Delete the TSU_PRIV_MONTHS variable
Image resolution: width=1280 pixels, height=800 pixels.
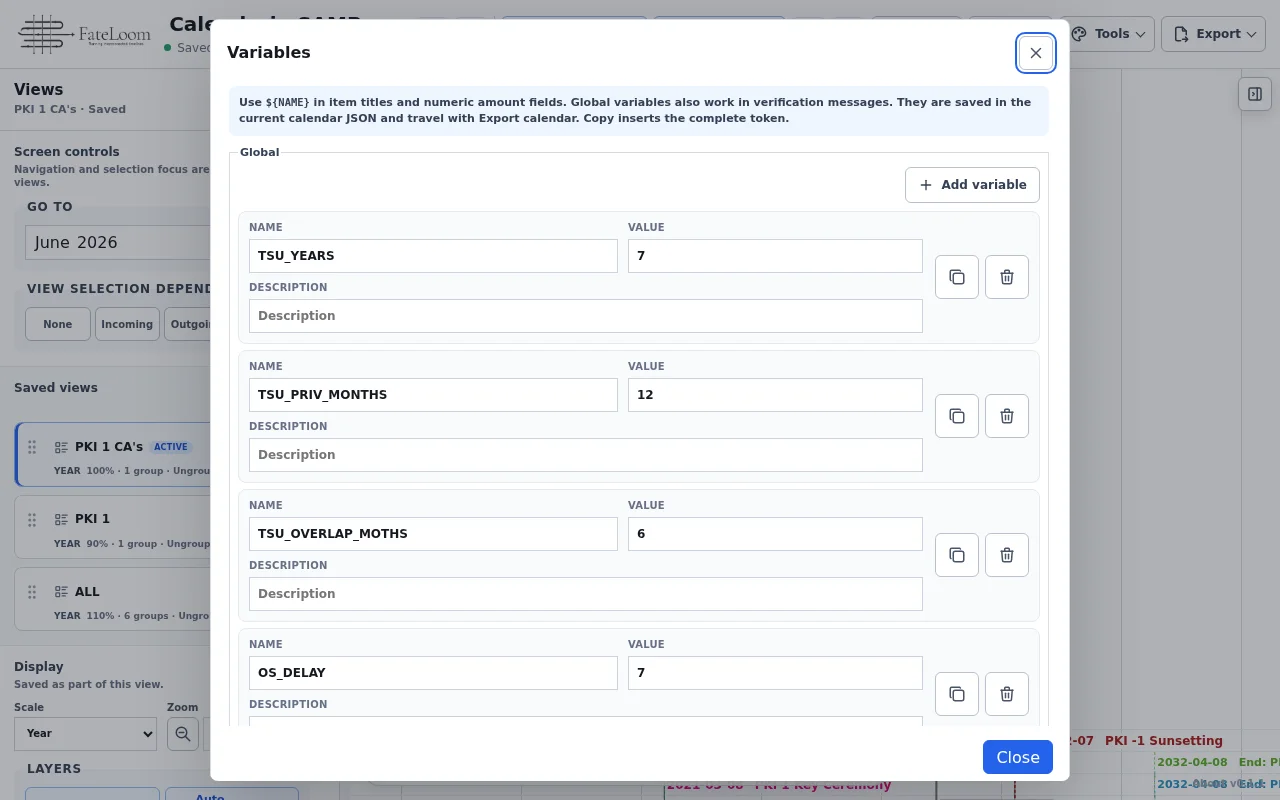1006,416
